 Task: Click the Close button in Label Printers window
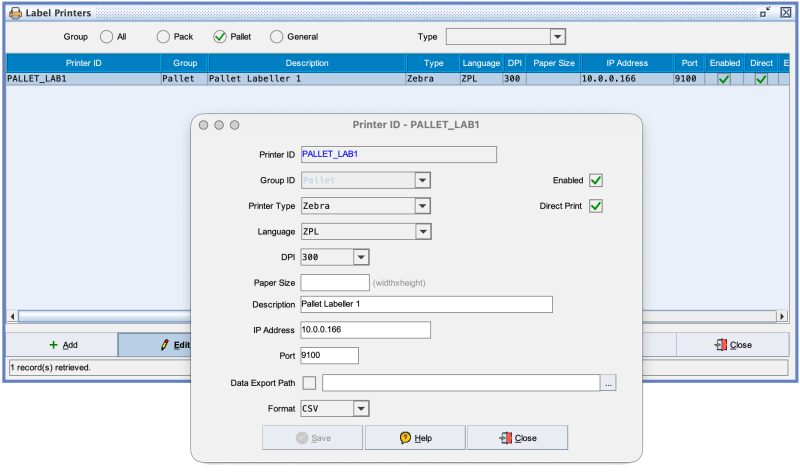click(733, 345)
